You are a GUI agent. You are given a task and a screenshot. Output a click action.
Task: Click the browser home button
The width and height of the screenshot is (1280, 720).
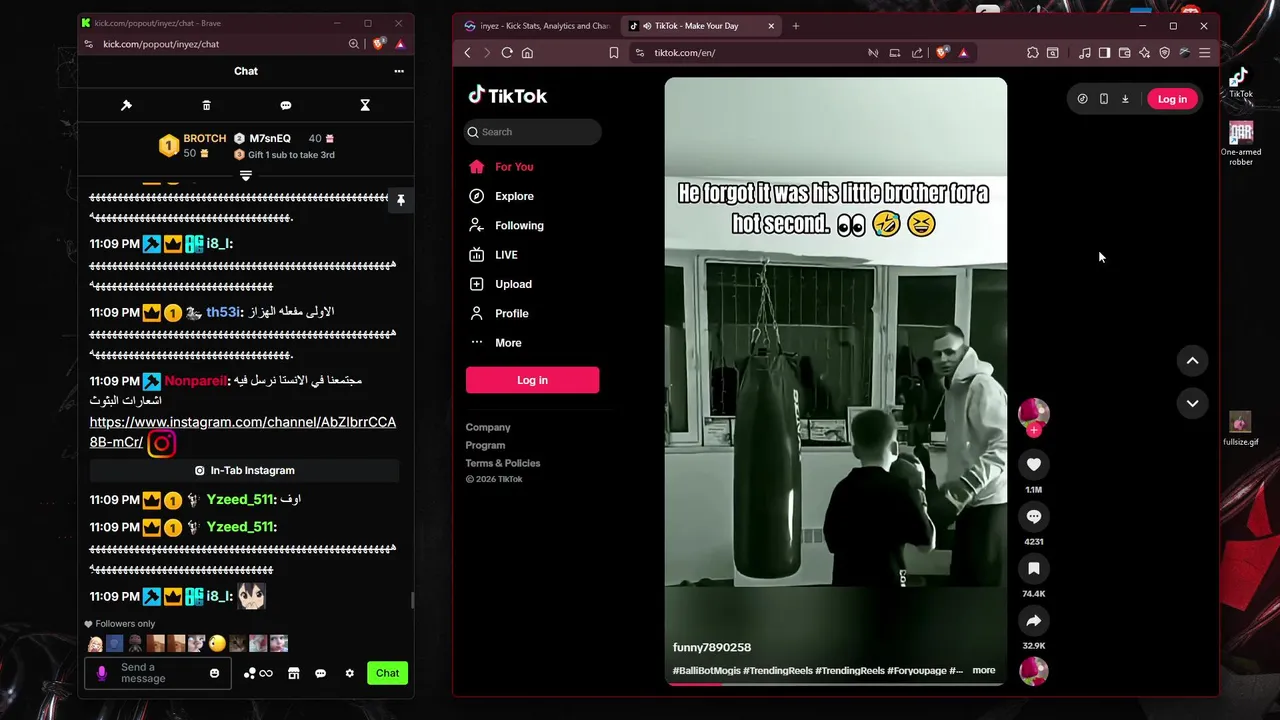pyautogui.click(x=527, y=53)
